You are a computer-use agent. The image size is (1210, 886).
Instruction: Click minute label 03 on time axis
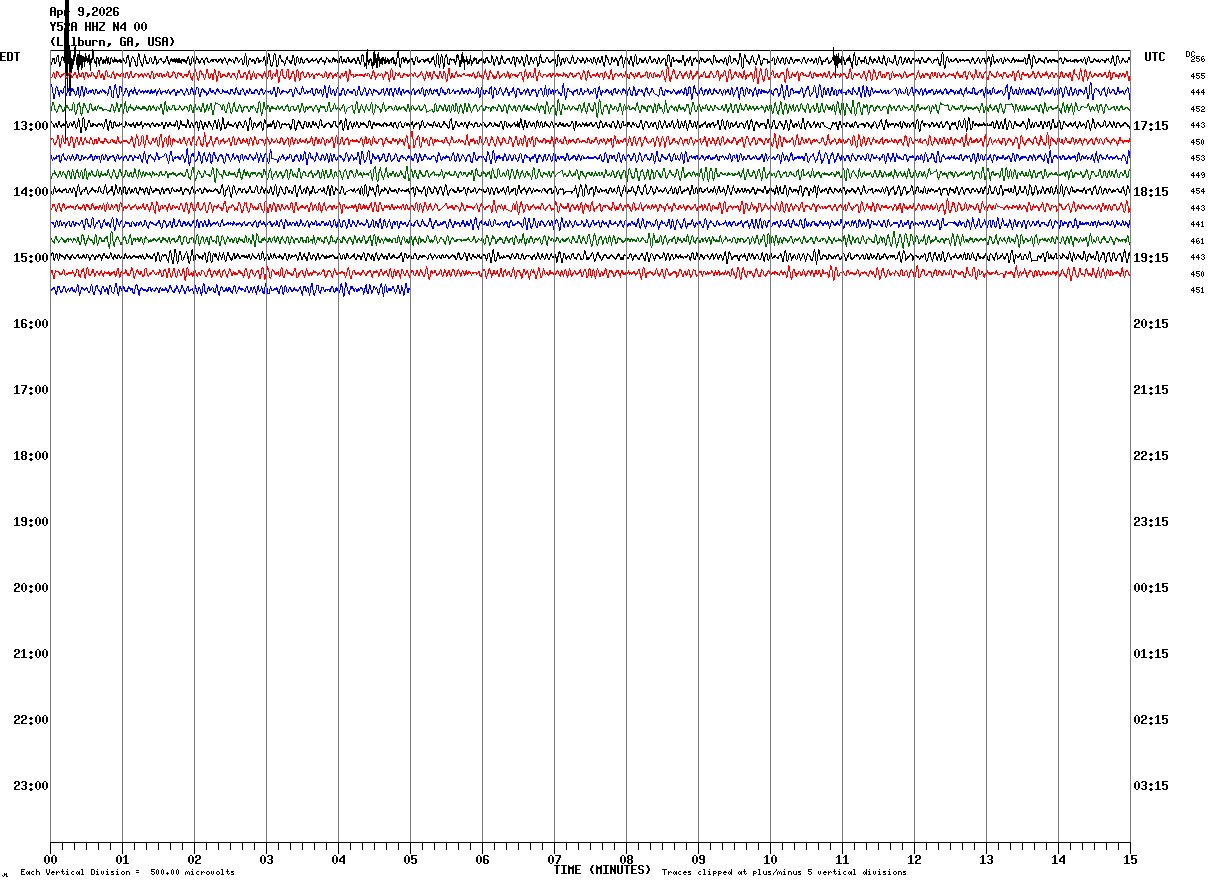[x=266, y=860]
